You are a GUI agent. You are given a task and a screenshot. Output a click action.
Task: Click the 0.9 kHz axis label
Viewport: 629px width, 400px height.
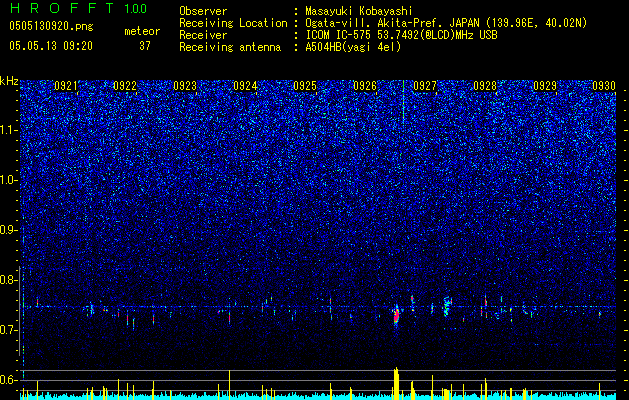click(8, 230)
